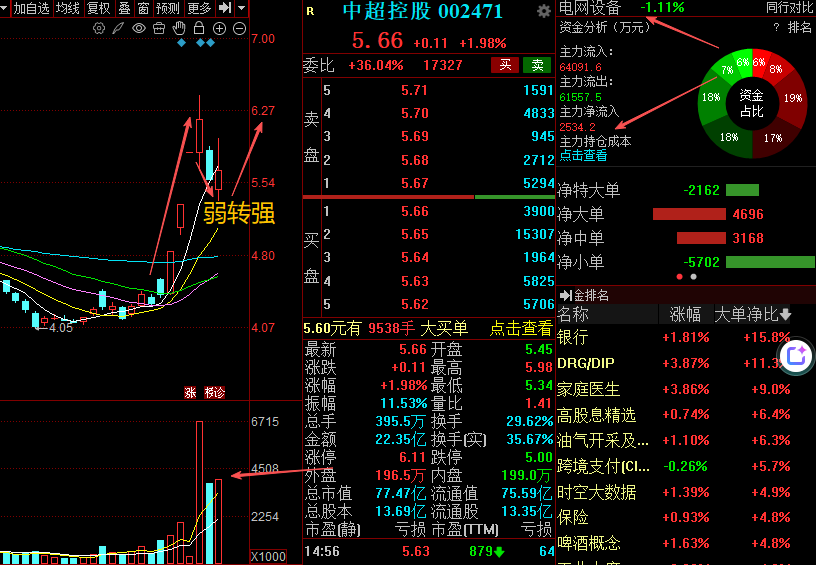The width and height of the screenshot is (816, 565).
Task: Sort by 涨幅 column header
Action: coord(685,314)
